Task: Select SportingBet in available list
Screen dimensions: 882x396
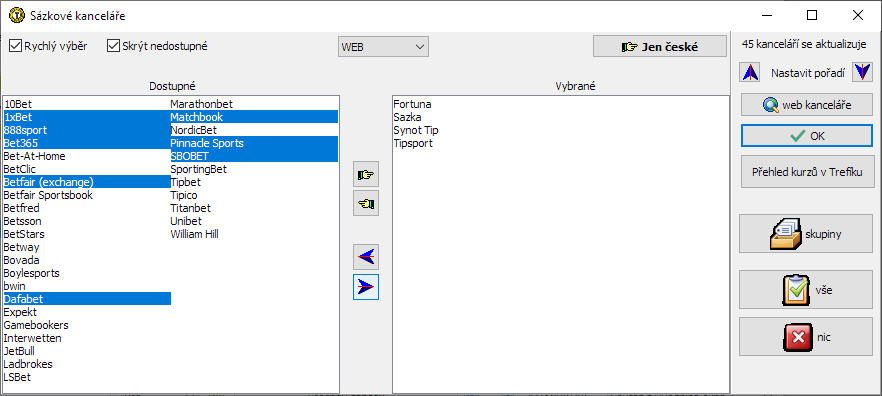Action: (254, 169)
